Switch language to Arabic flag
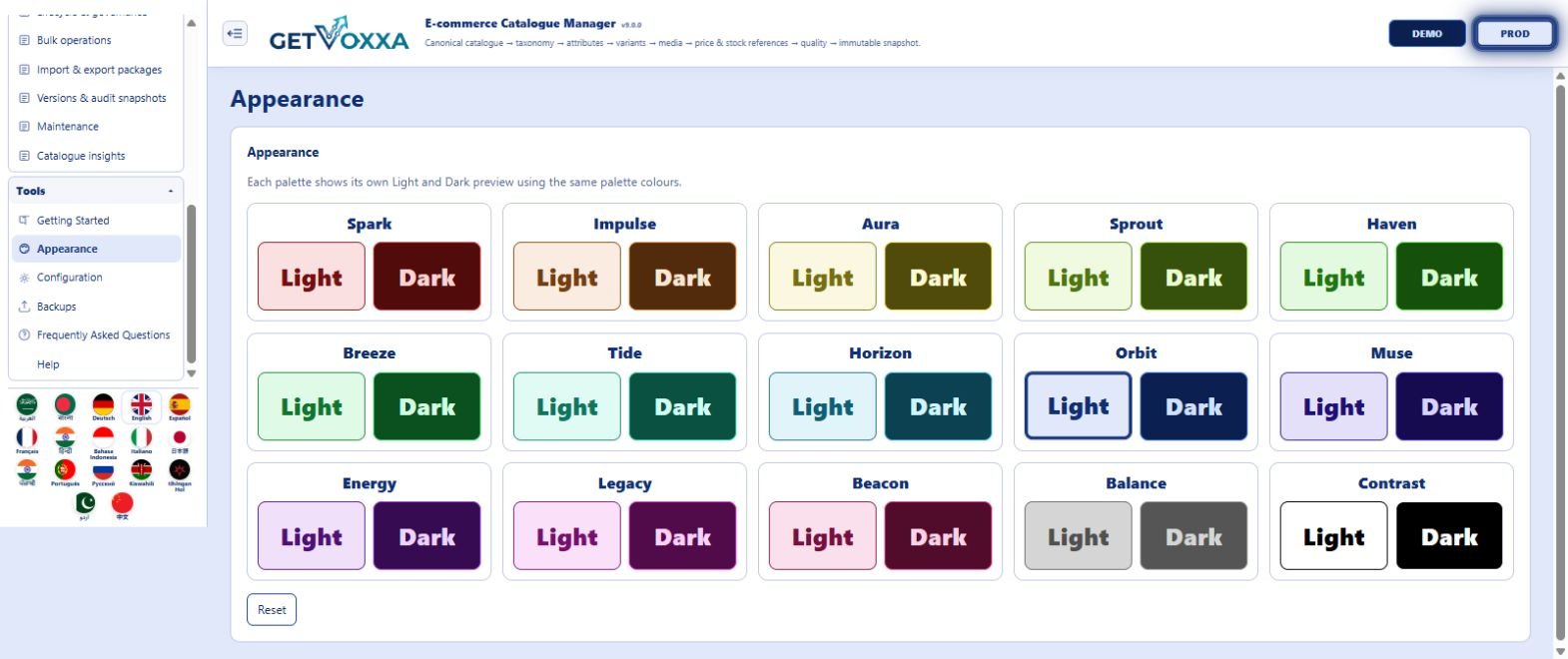This screenshot has width=1568, height=659. click(x=27, y=405)
